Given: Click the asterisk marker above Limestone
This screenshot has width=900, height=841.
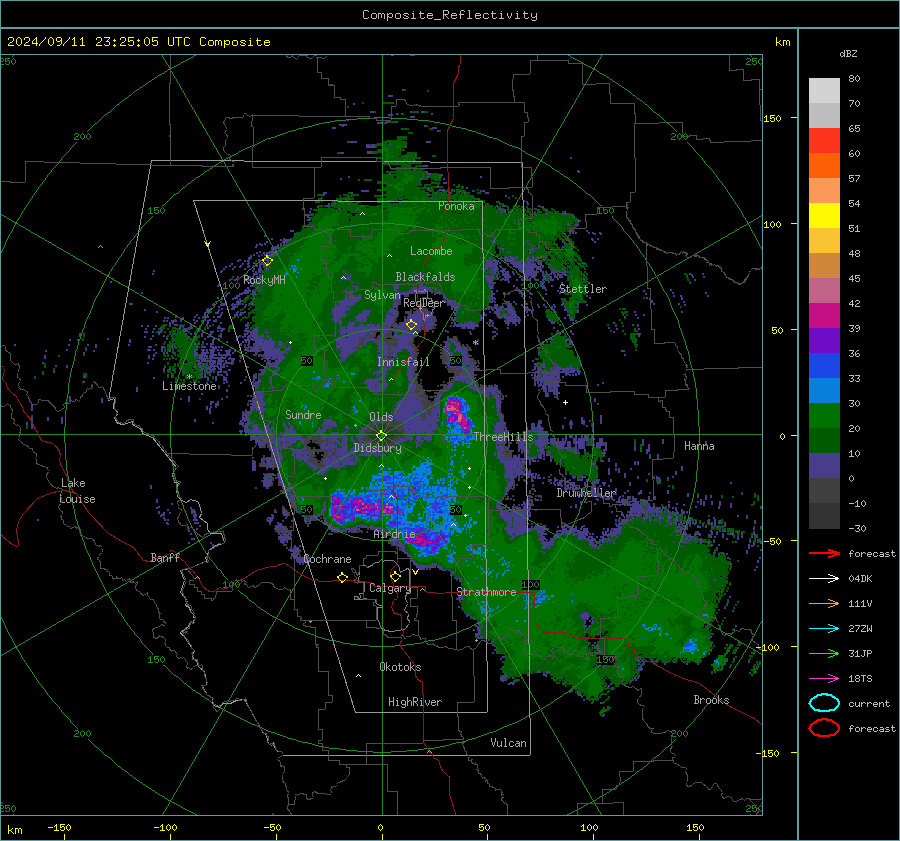Looking at the screenshot, I should pyautogui.click(x=189, y=377).
